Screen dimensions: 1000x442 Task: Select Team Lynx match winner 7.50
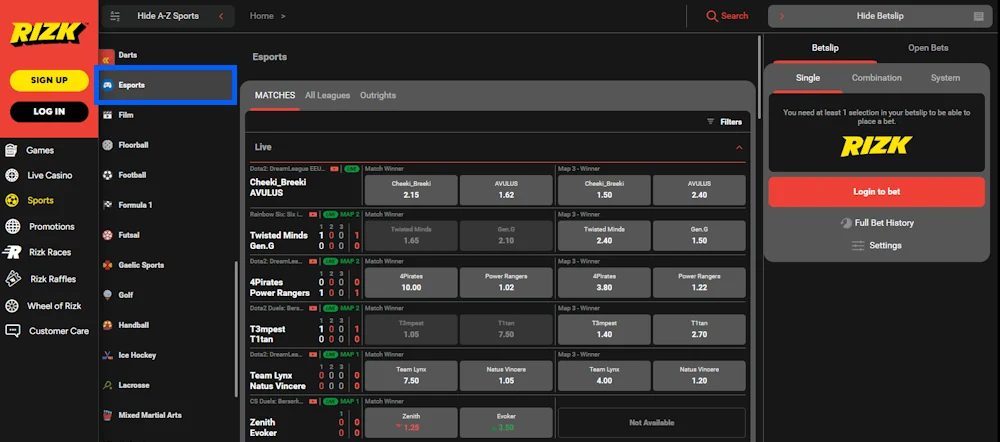pos(411,376)
